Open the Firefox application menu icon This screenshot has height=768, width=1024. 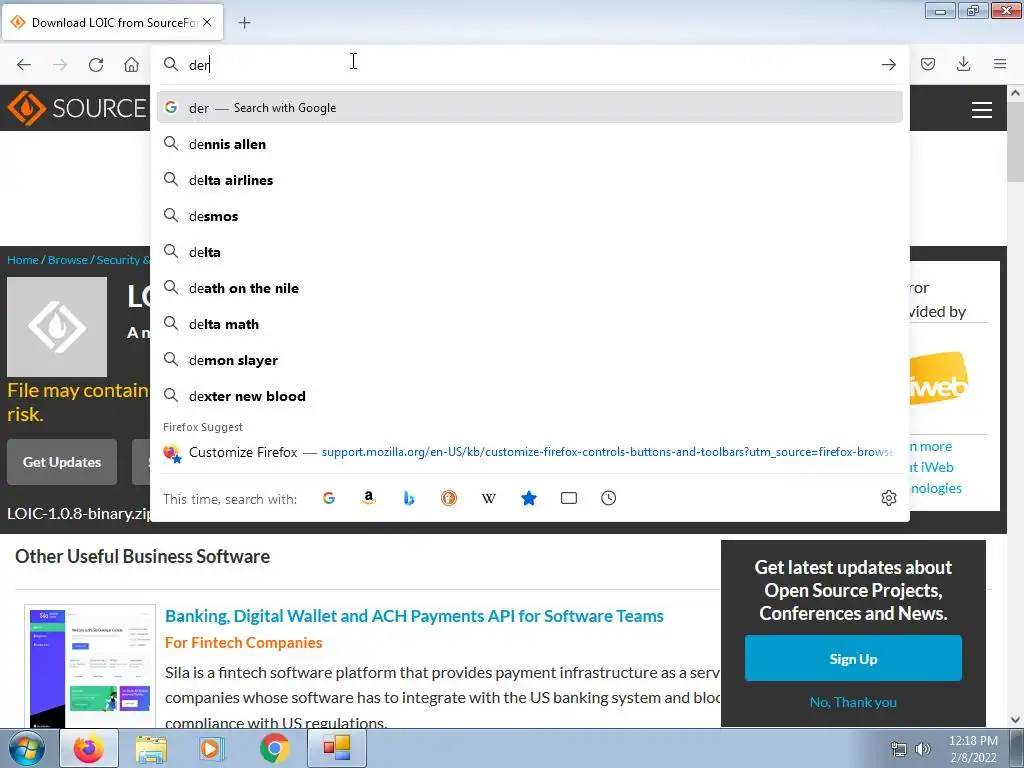999,64
